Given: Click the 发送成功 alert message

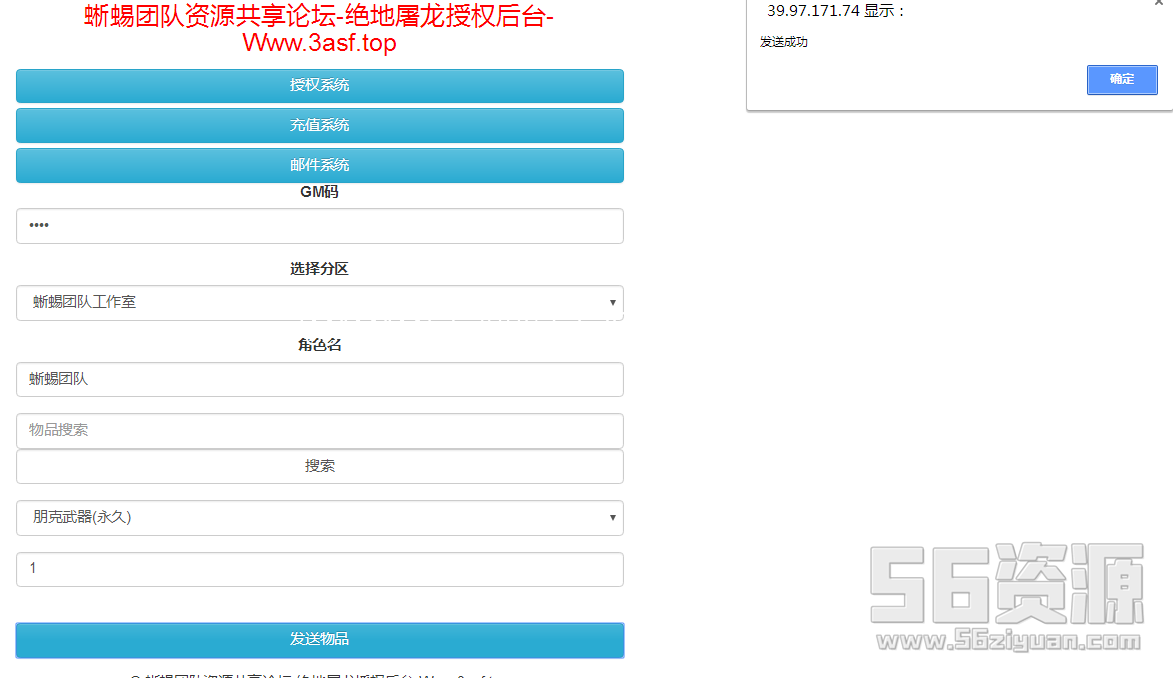Looking at the screenshot, I should [x=784, y=42].
